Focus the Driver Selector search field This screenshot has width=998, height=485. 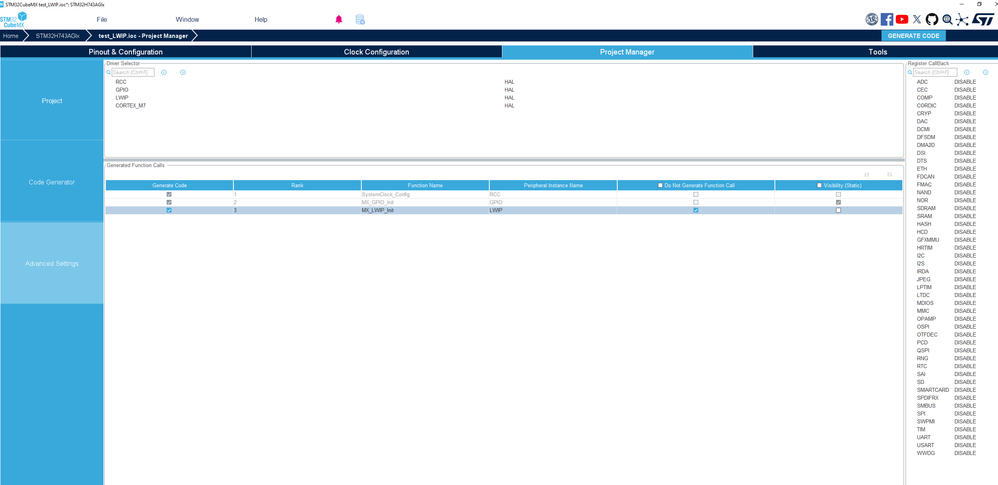click(x=133, y=73)
